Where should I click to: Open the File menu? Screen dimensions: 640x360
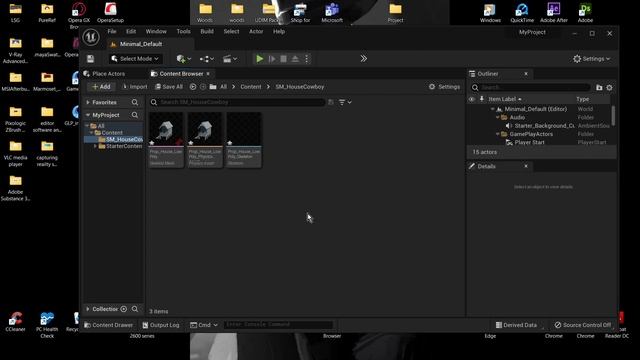(112, 31)
